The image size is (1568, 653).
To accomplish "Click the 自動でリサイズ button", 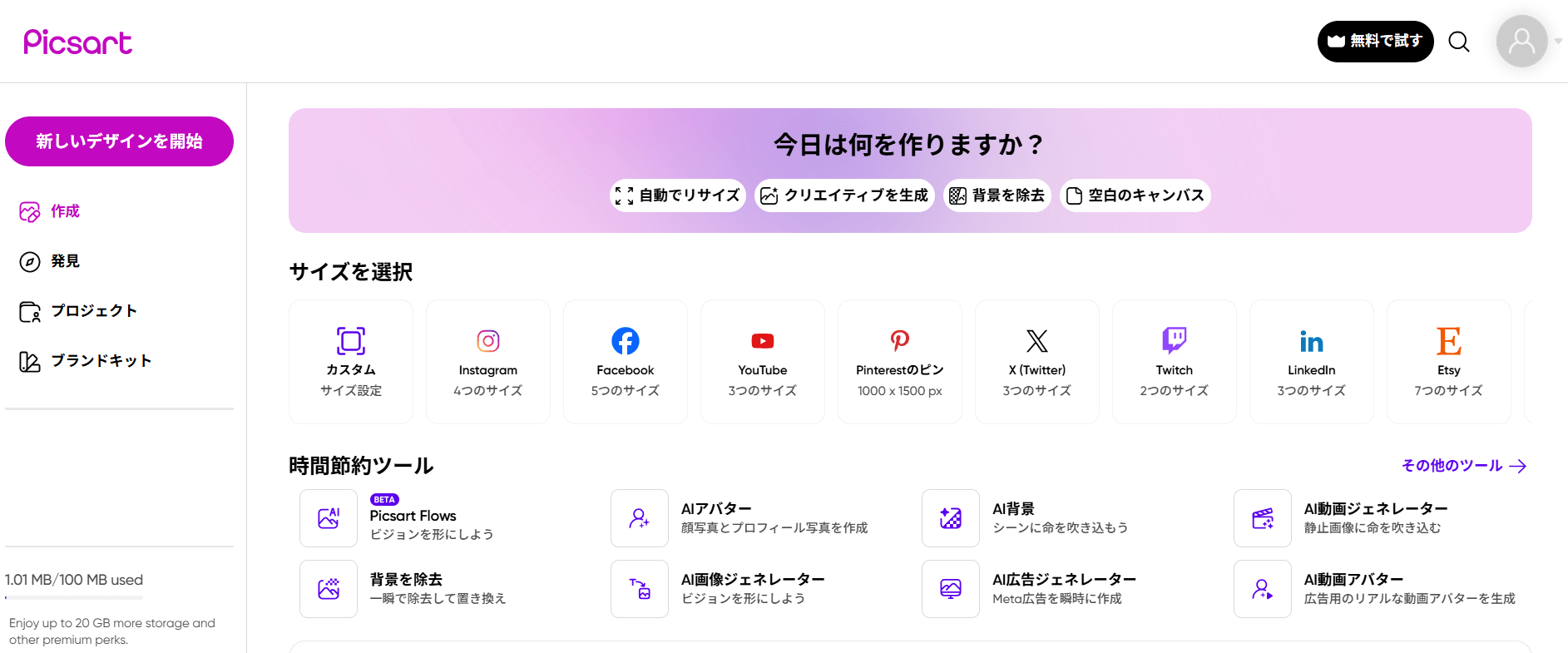I will click(678, 195).
